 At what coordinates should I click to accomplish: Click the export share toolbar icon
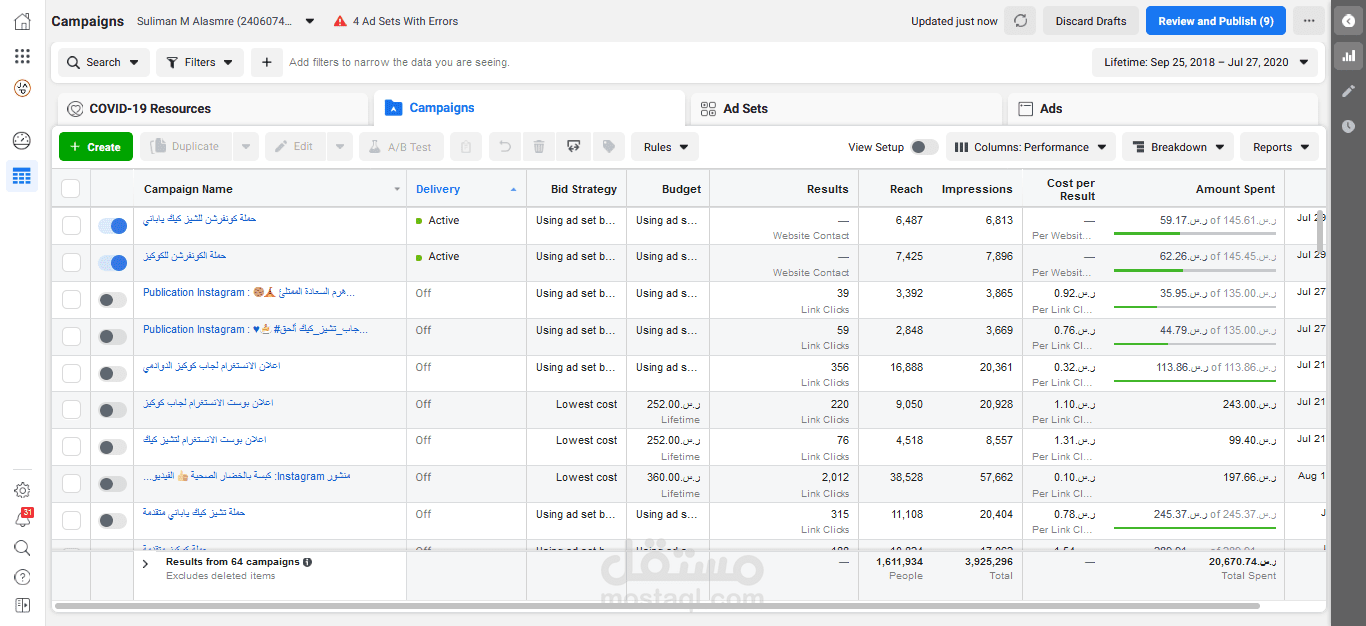click(x=573, y=147)
